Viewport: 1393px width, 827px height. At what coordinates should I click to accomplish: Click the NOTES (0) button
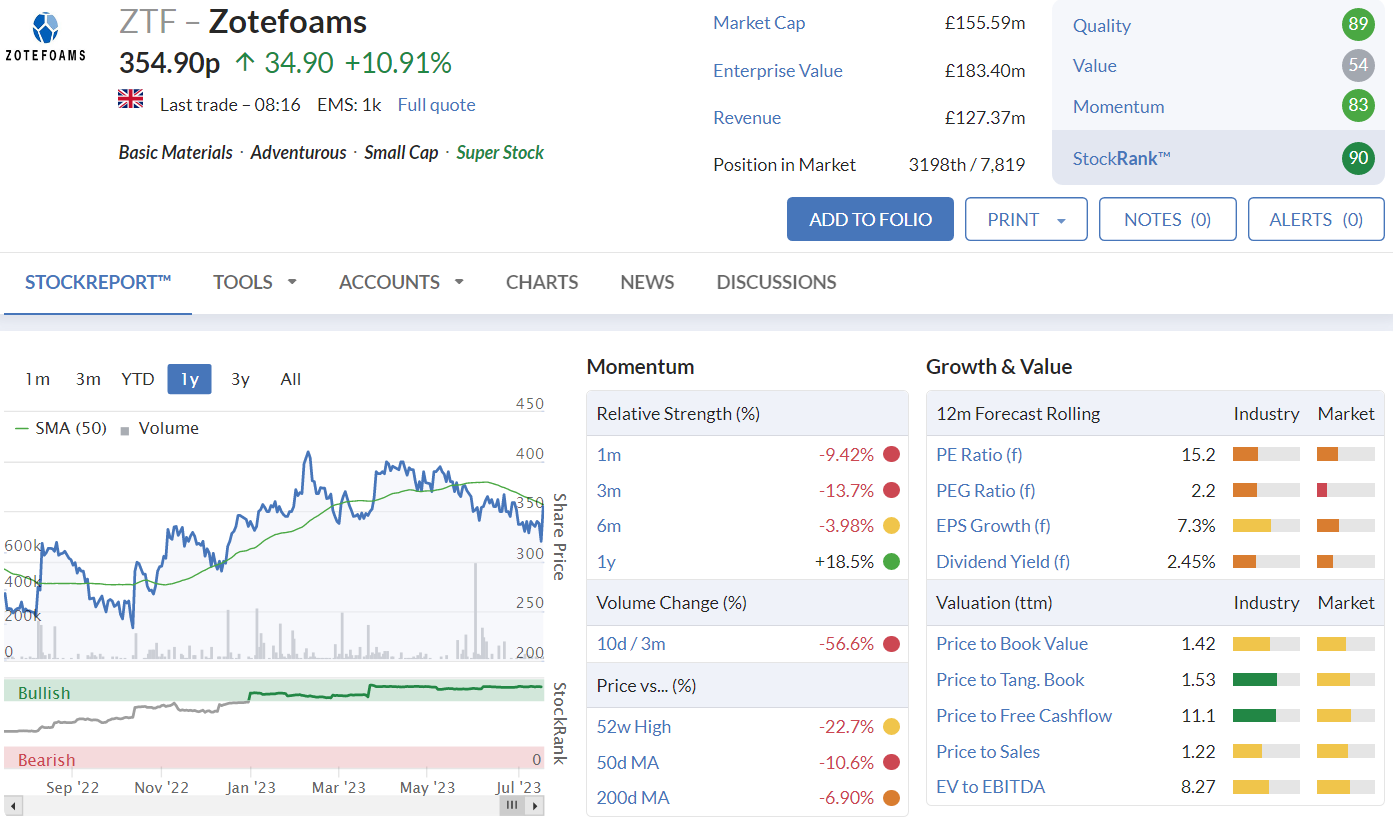click(1167, 219)
